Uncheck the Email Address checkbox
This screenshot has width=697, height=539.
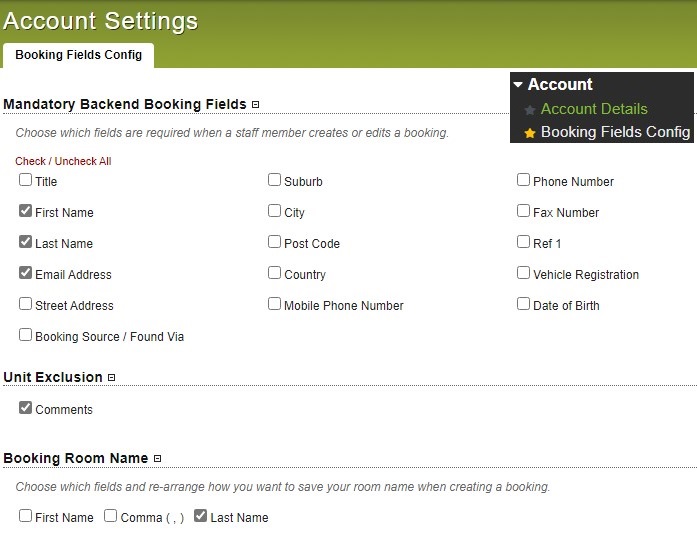pyautogui.click(x=25, y=273)
